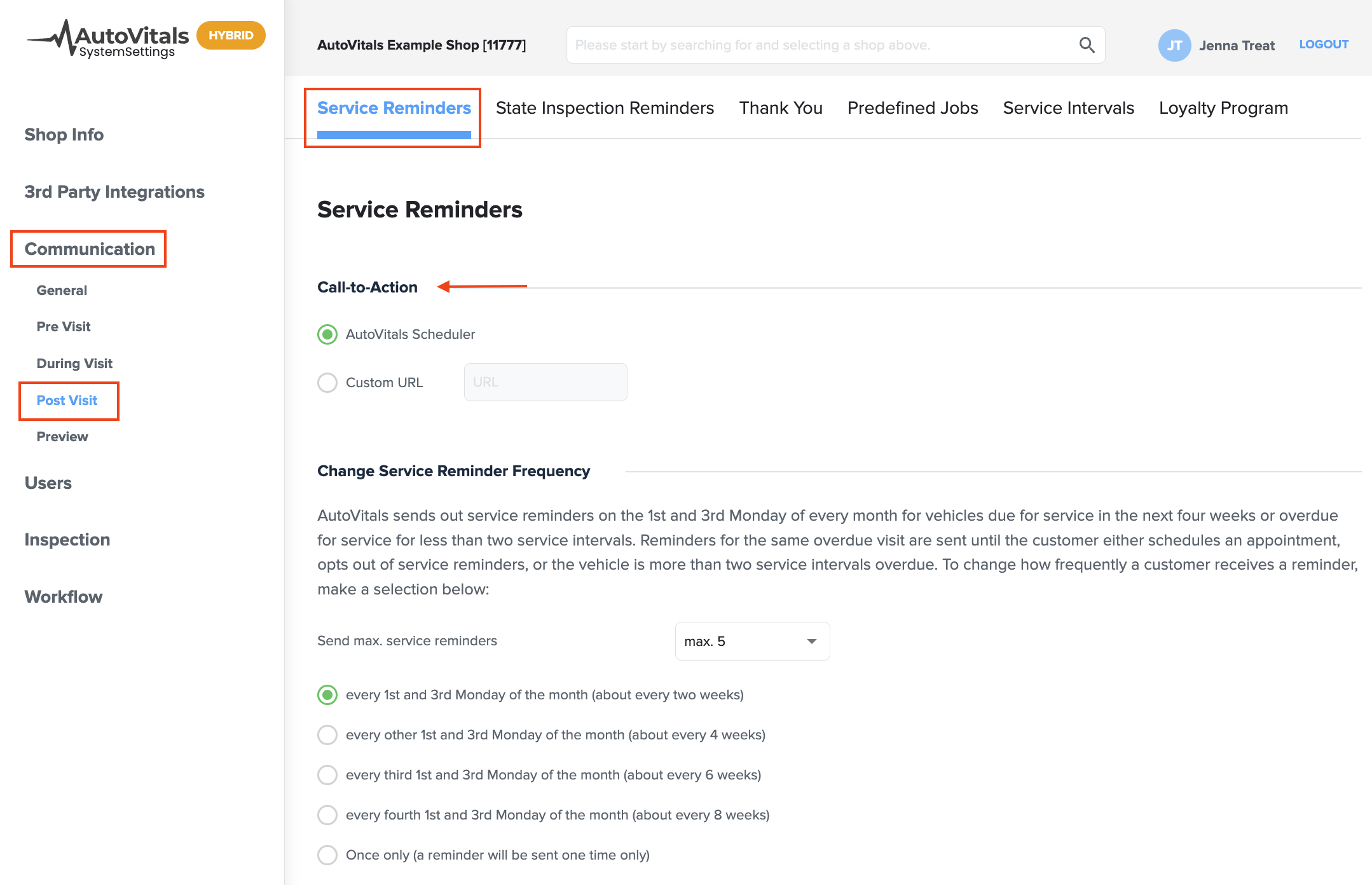Image resolution: width=1372 pixels, height=885 pixels.
Task: Open the Predefined Jobs tab
Action: click(x=912, y=108)
